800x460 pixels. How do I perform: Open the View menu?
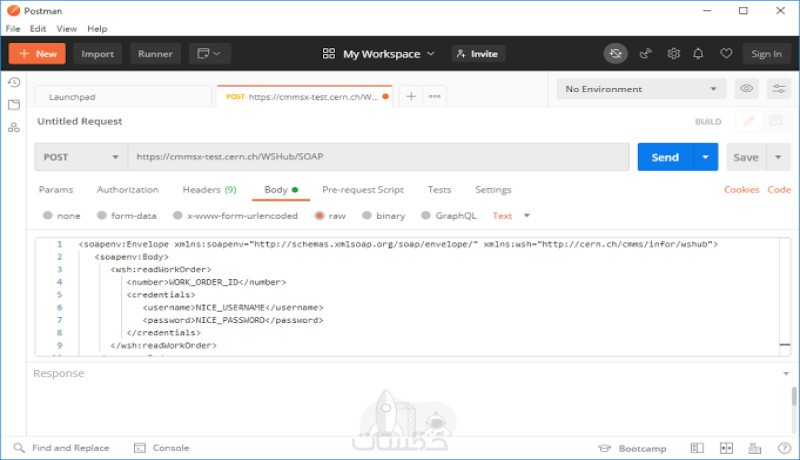coord(66,29)
